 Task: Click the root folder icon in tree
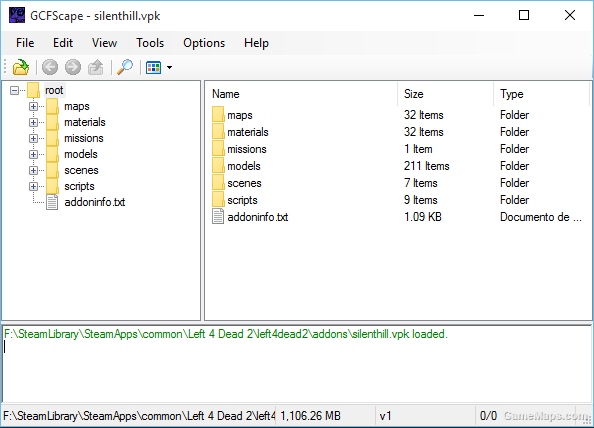(x=33, y=90)
